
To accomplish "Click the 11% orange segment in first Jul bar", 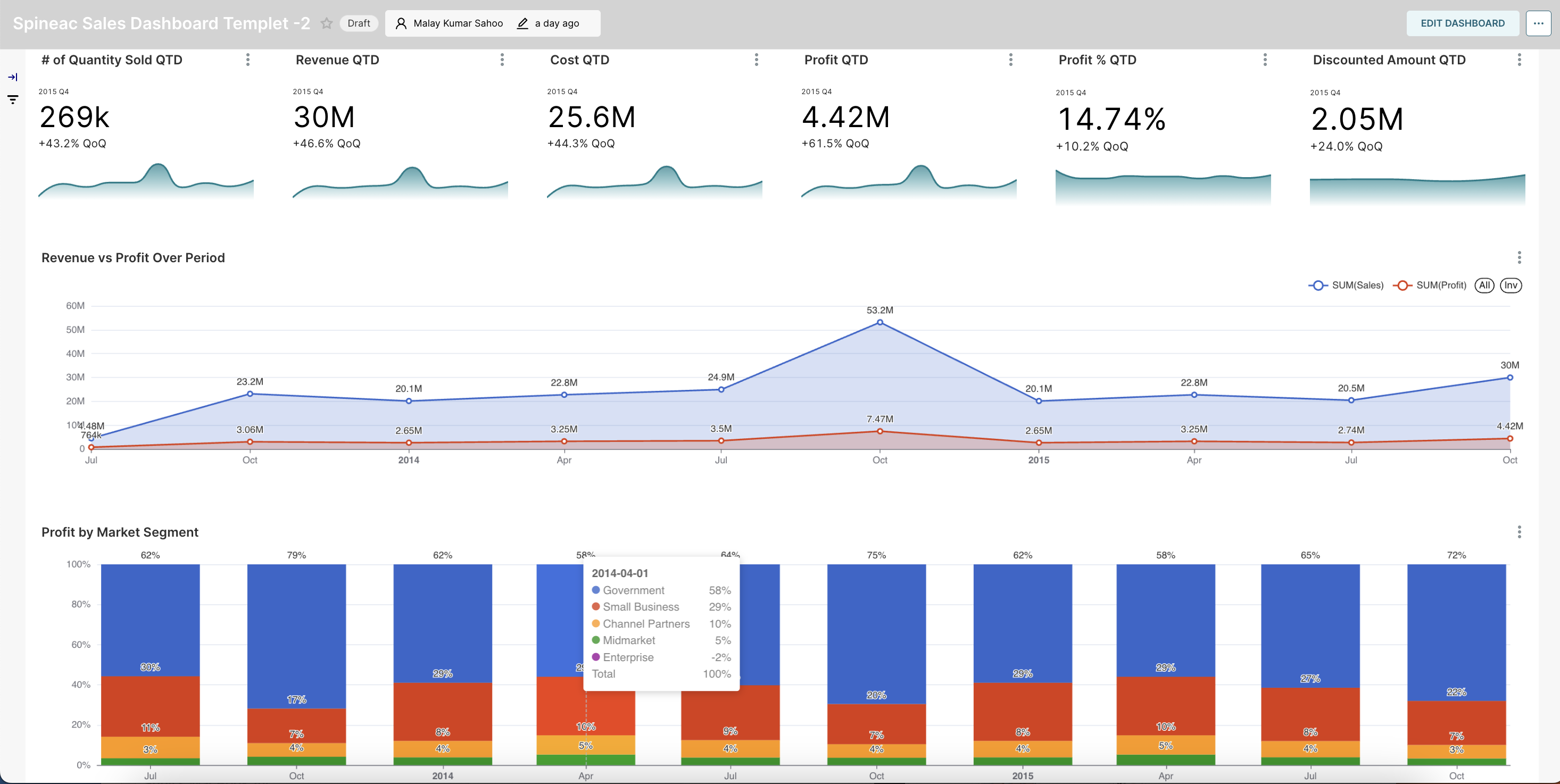I will pyautogui.click(x=150, y=747).
